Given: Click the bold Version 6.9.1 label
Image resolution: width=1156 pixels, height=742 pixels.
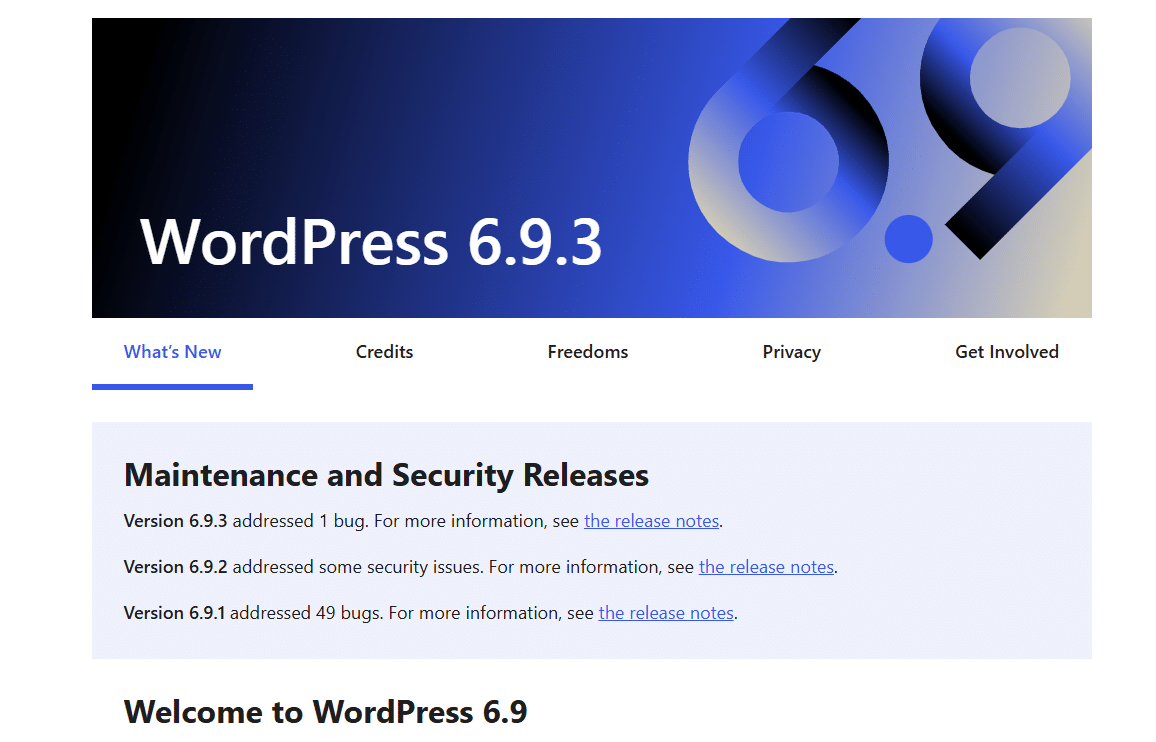Looking at the screenshot, I should pos(175,613).
